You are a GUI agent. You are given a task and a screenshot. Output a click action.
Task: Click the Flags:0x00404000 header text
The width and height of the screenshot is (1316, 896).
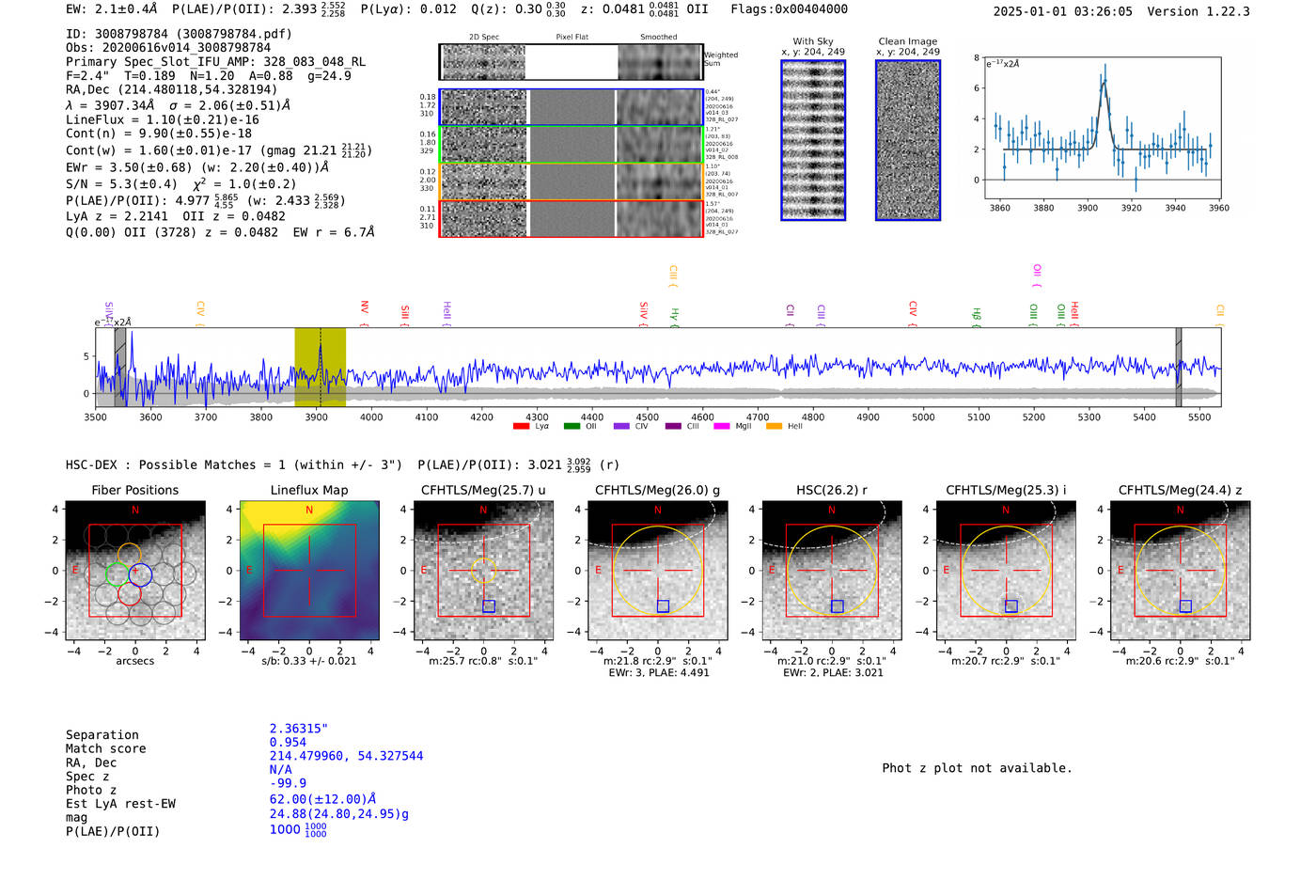click(x=790, y=9)
